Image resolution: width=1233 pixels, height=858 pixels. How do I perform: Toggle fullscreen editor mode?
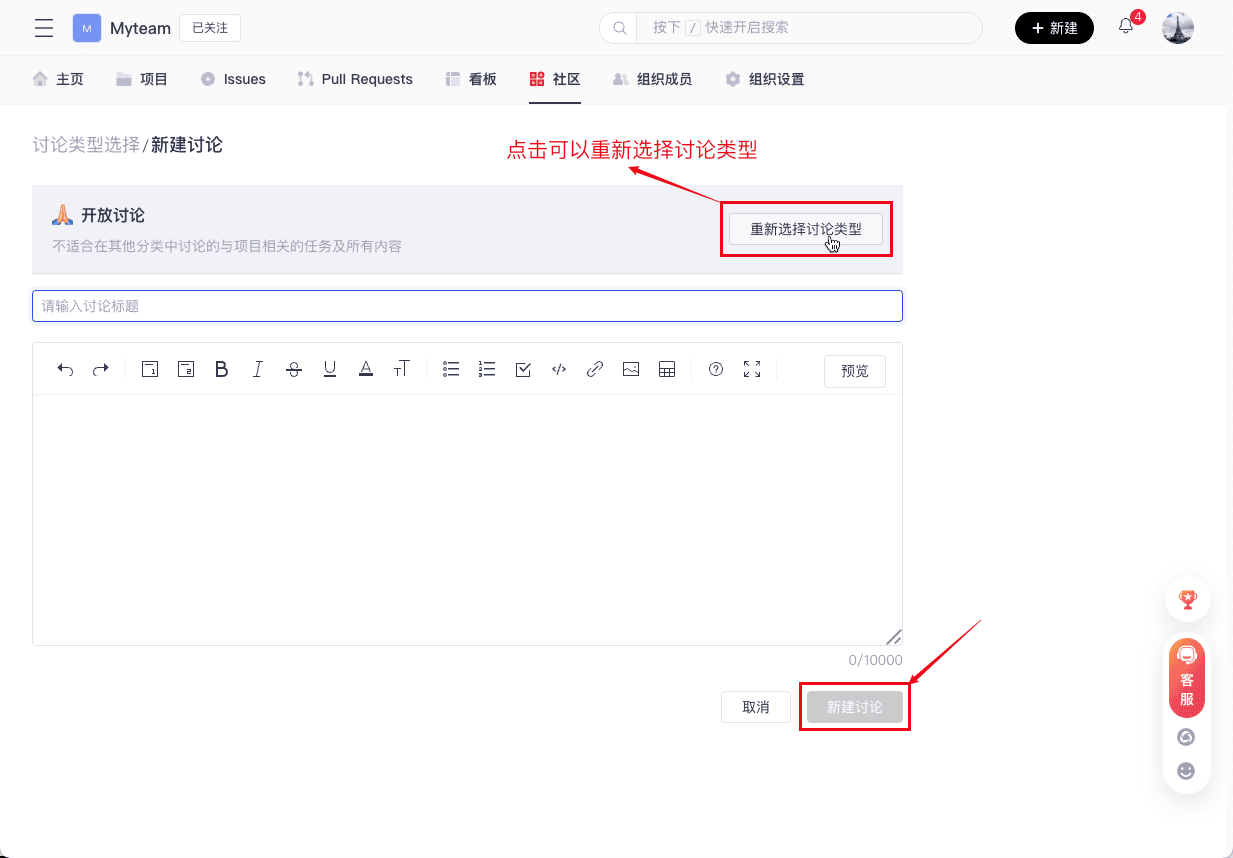tap(752, 370)
